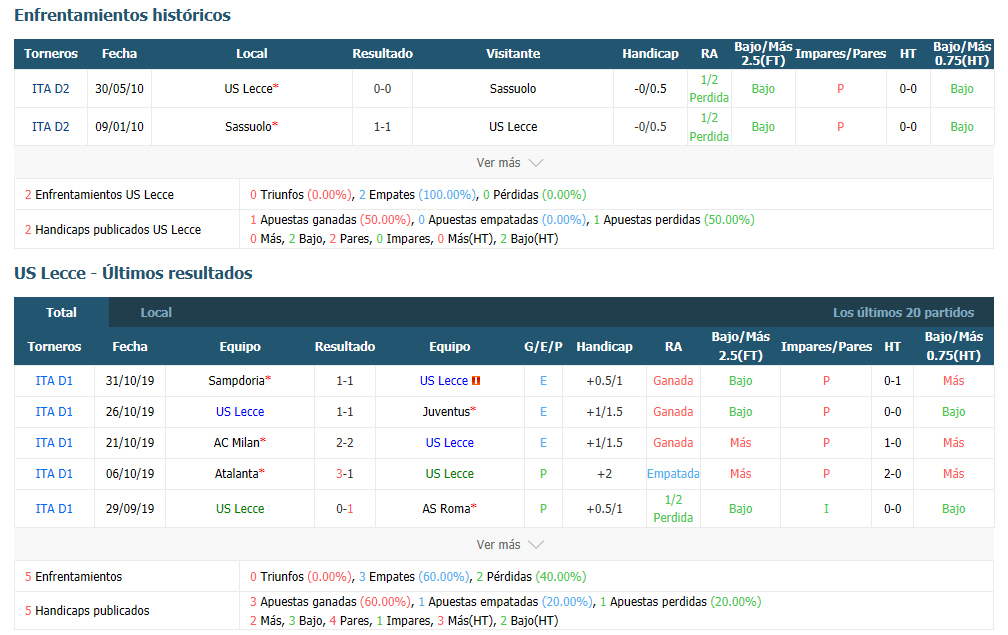
Task: Click US Lecce visitor in 09/01/10 row
Action: pos(513,127)
